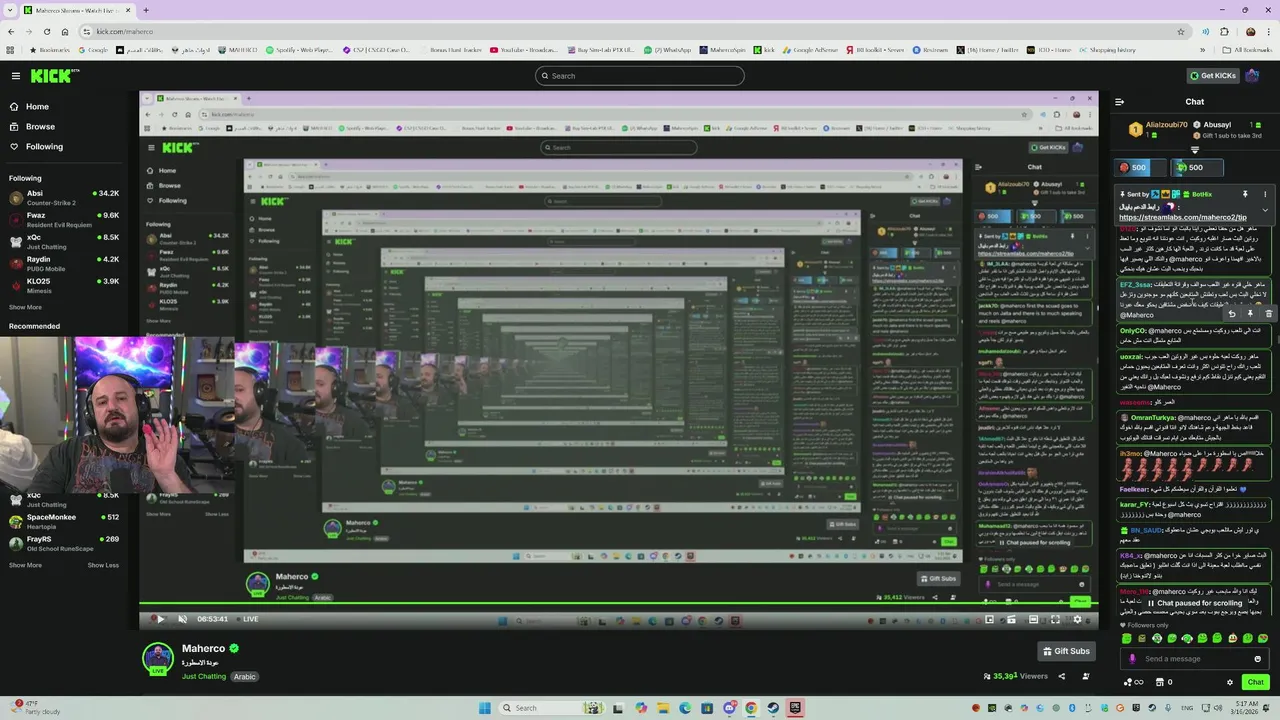Screen dimensions: 1280x720
Task: Open Browse in the sidebar
Action: pyautogui.click(x=40, y=127)
